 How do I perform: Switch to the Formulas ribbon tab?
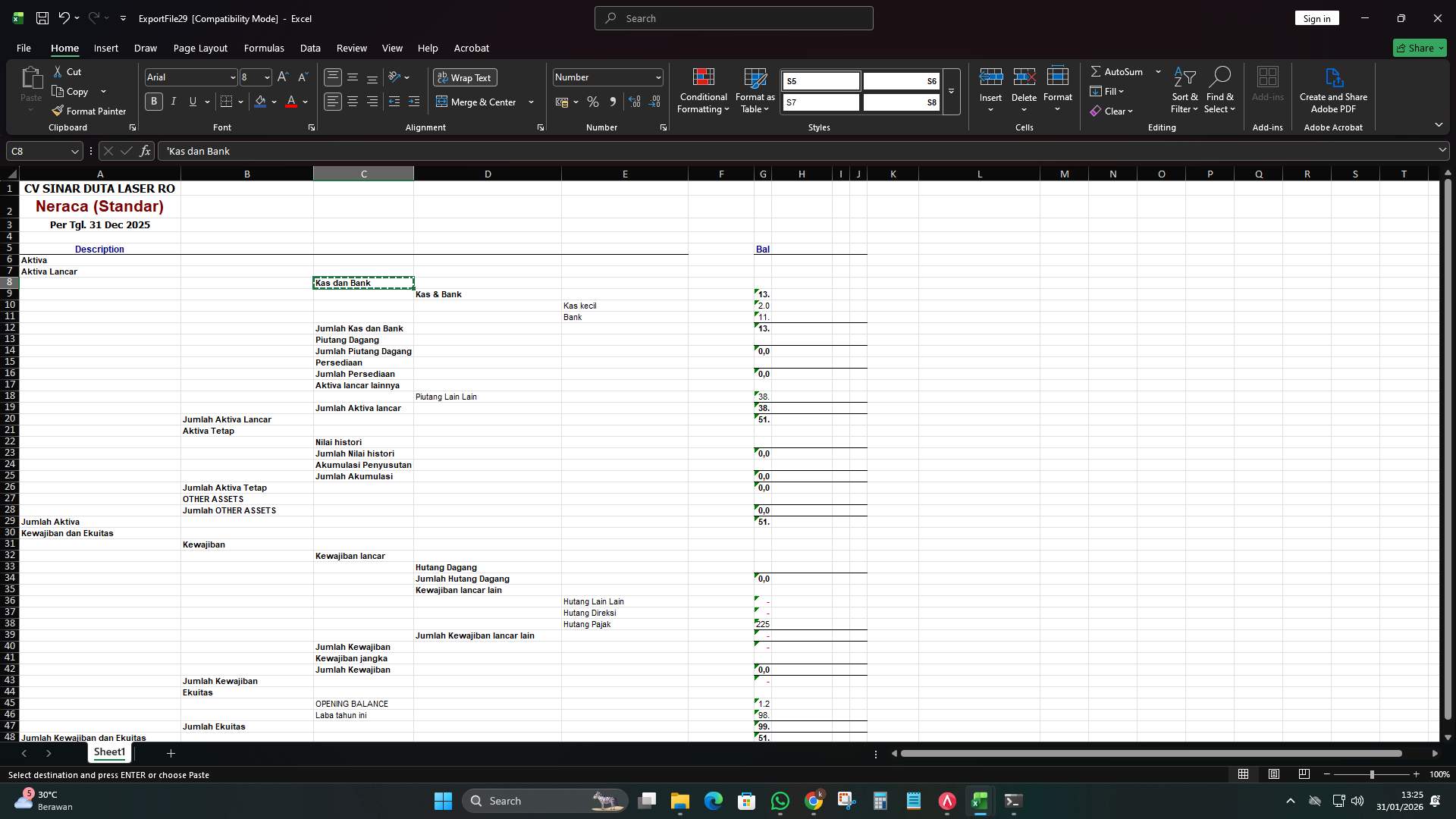pyautogui.click(x=263, y=48)
